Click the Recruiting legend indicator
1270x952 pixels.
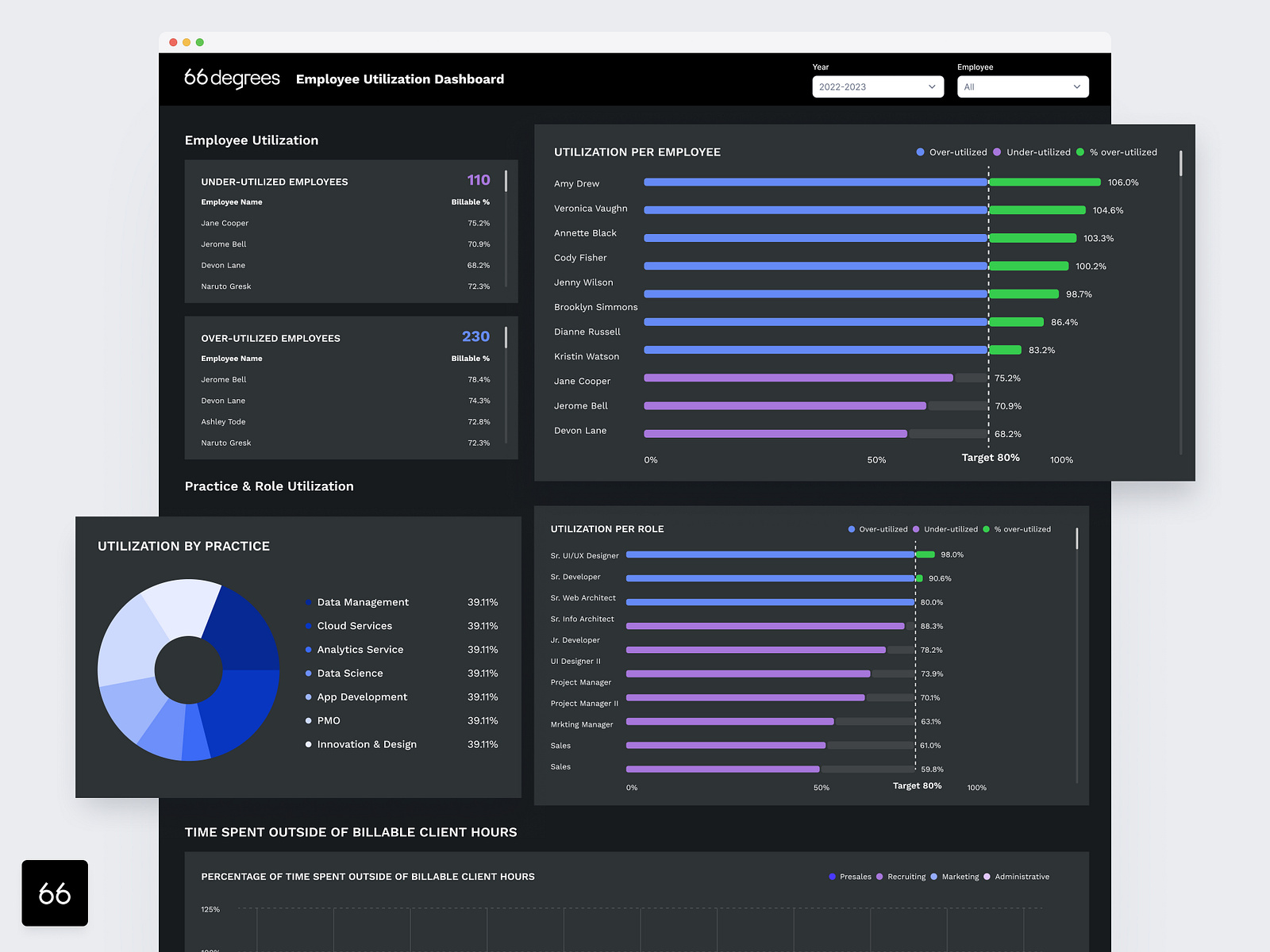click(x=879, y=877)
